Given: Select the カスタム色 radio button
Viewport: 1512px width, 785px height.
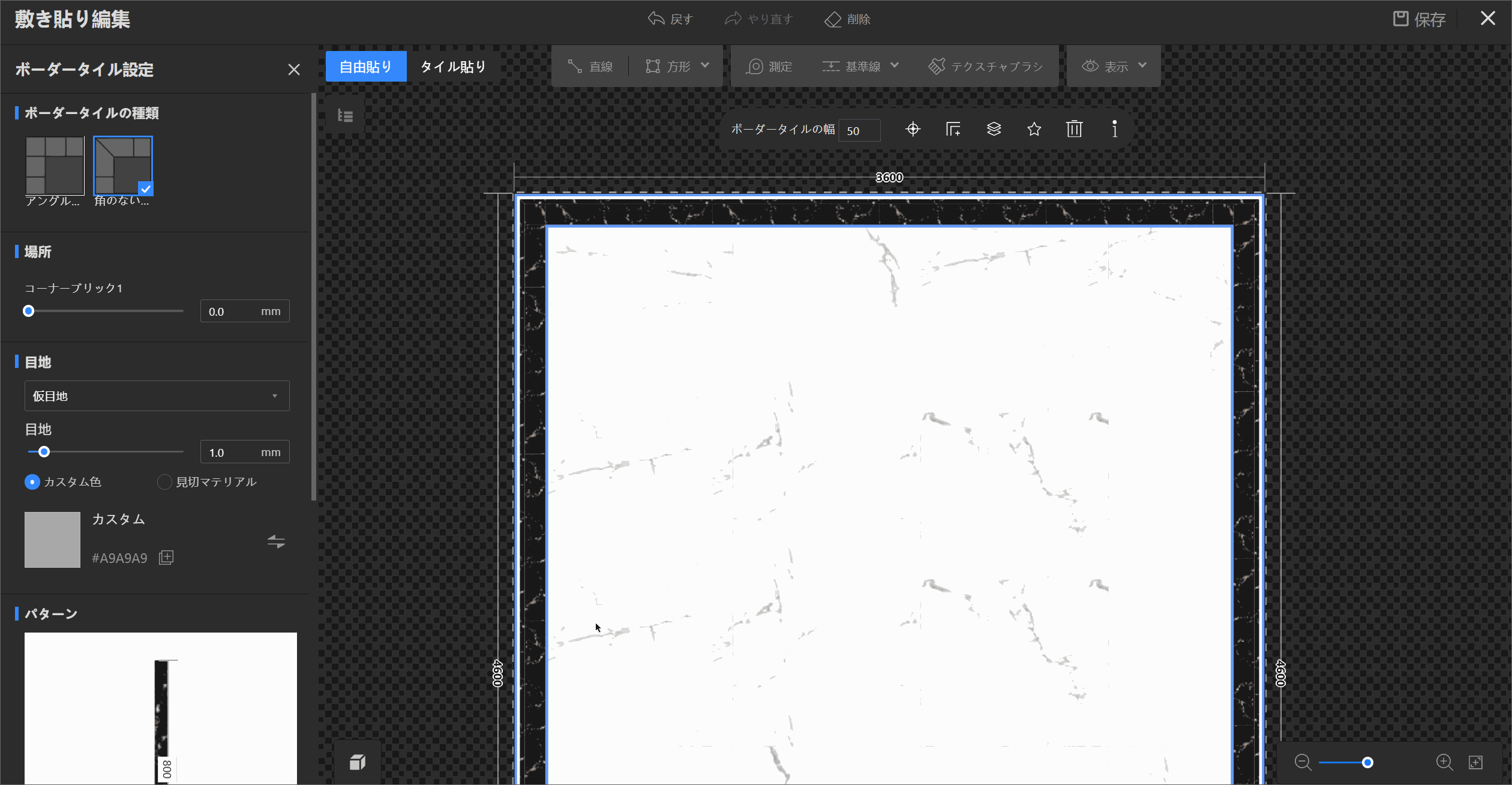Looking at the screenshot, I should 32,482.
